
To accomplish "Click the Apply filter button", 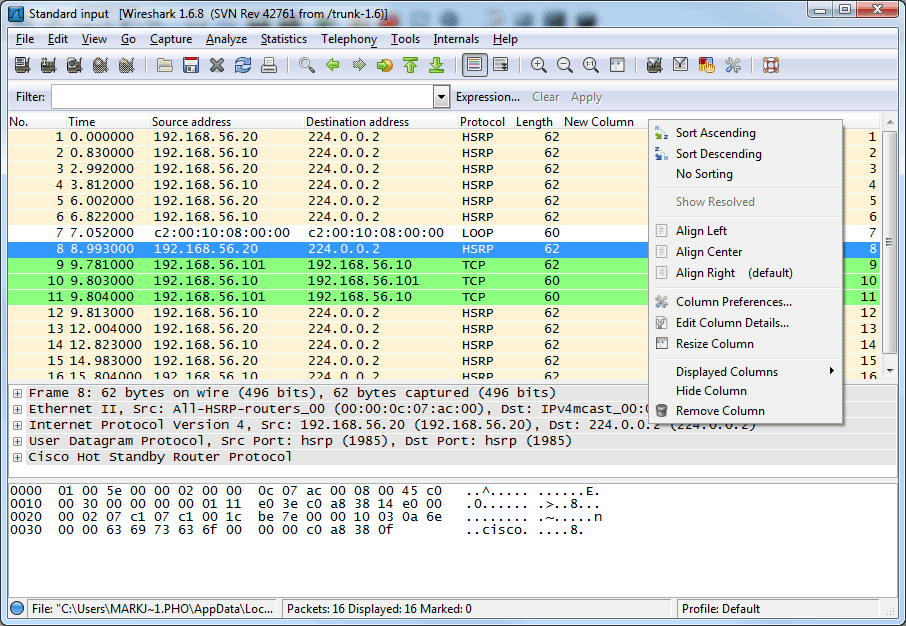I will (586, 97).
